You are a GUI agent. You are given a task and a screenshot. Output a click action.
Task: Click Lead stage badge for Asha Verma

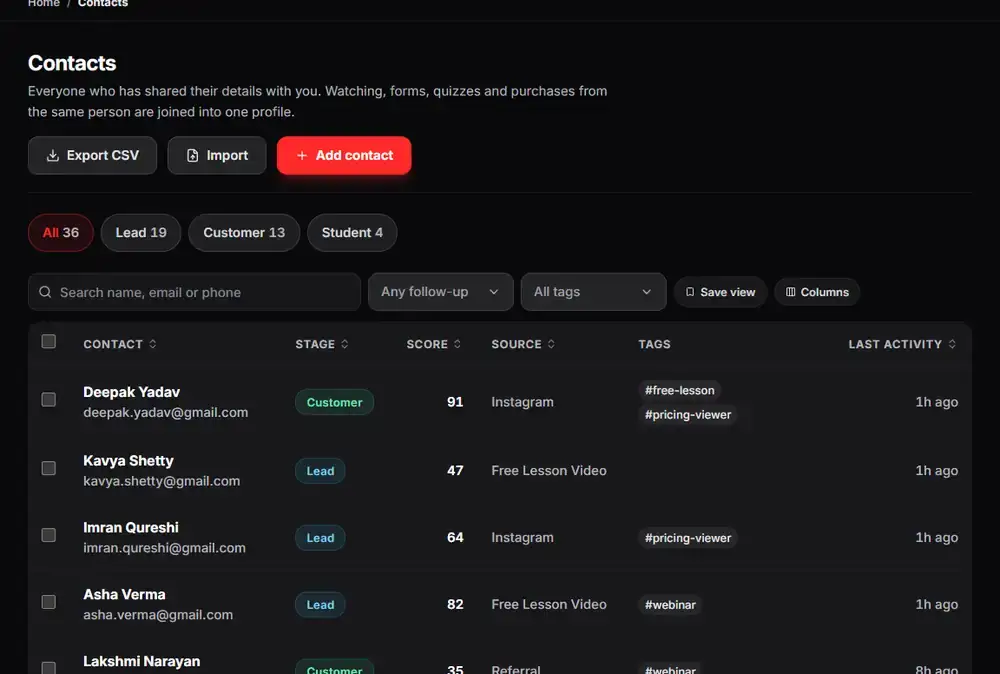point(320,605)
